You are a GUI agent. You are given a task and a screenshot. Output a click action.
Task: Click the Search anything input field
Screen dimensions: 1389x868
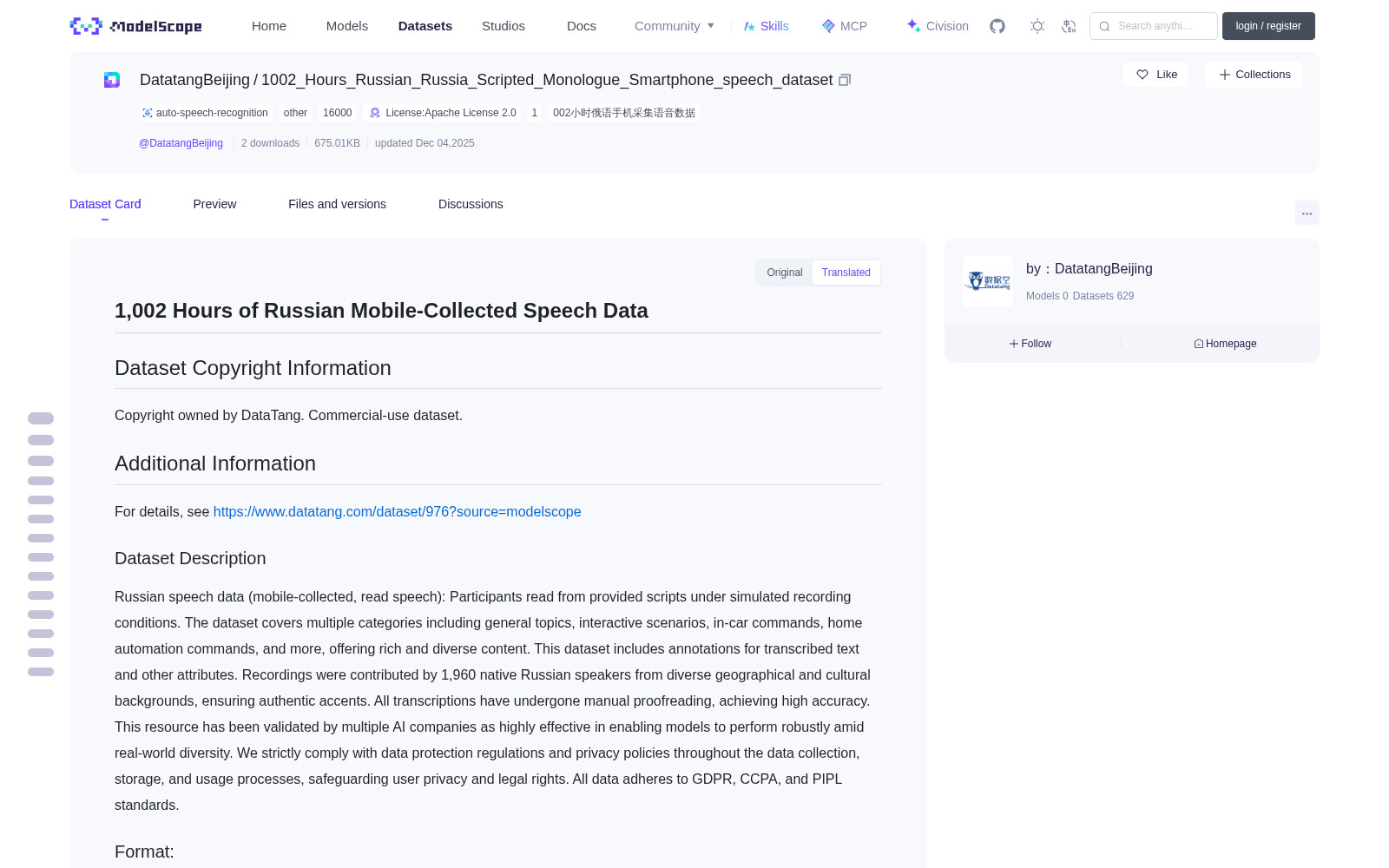1154,26
